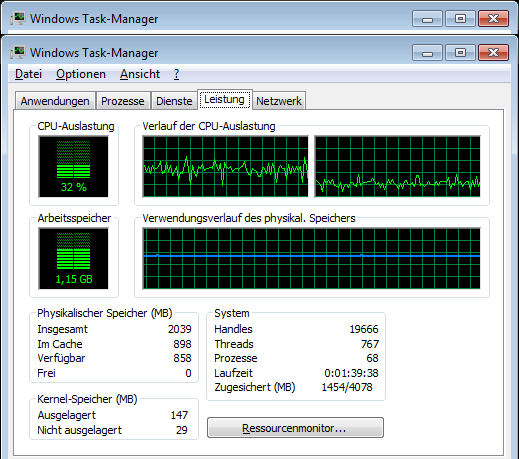519x459 pixels.
Task: Select the Leistung tab
Action: pyautogui.click(x=225, y=99)
